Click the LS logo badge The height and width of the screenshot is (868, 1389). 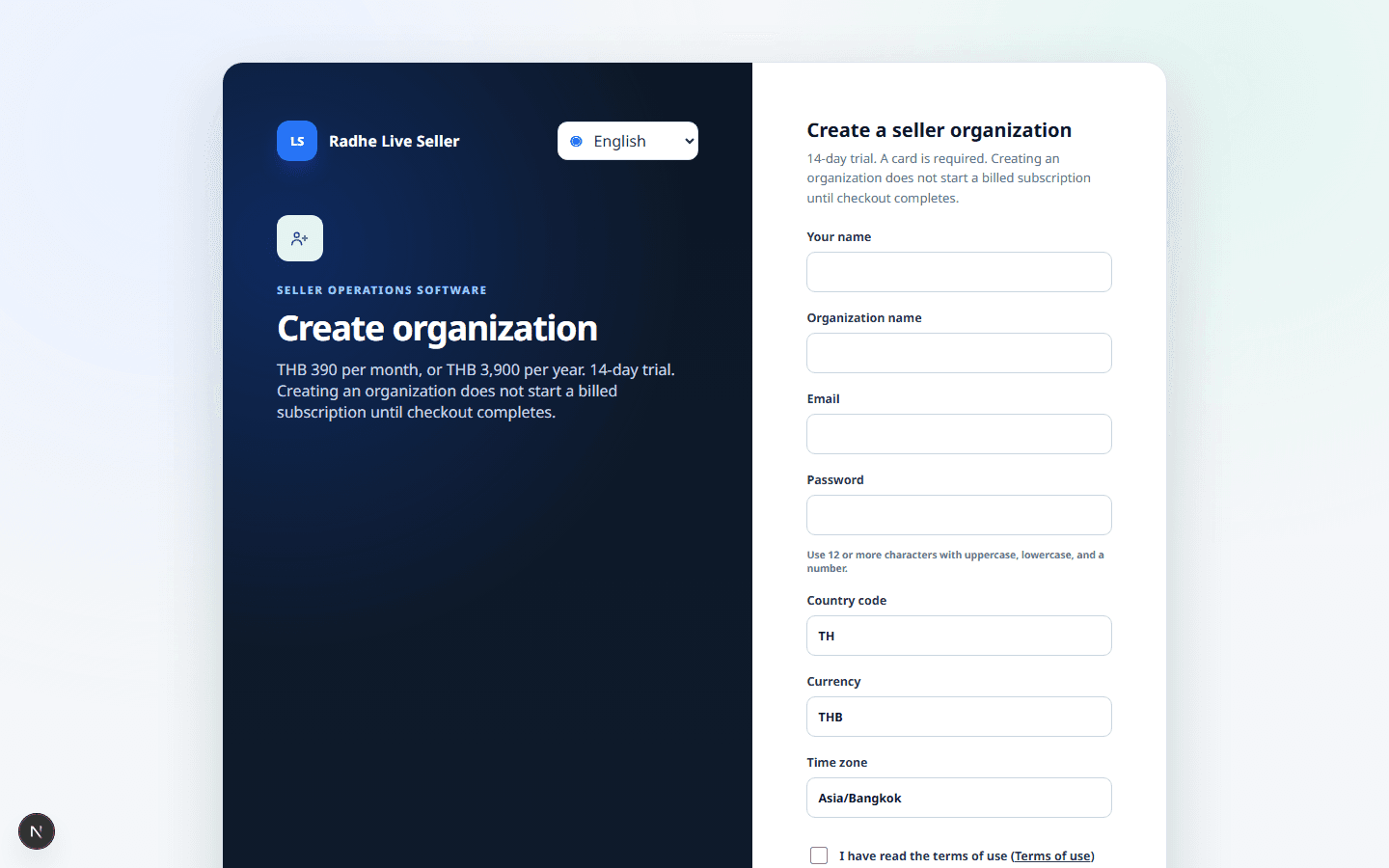tap(297, 141)
